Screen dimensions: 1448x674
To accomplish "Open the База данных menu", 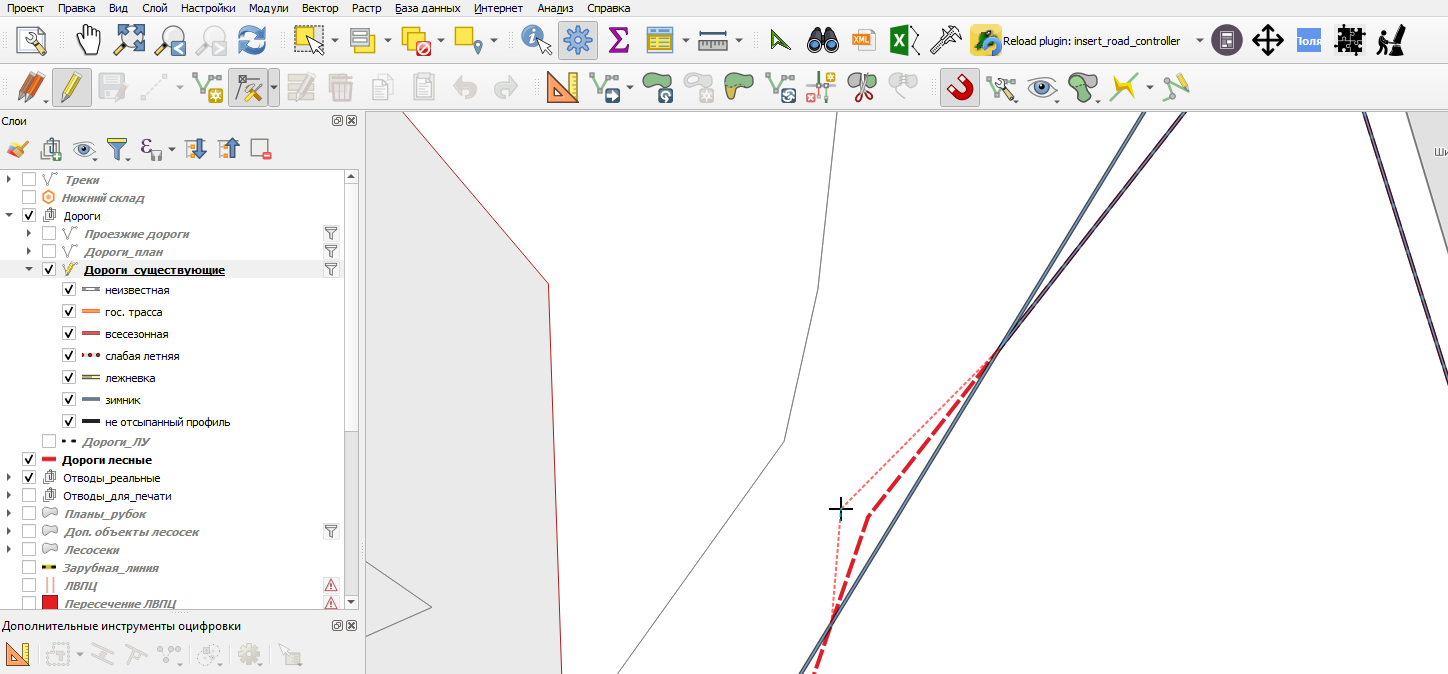I will coord(428,8).
